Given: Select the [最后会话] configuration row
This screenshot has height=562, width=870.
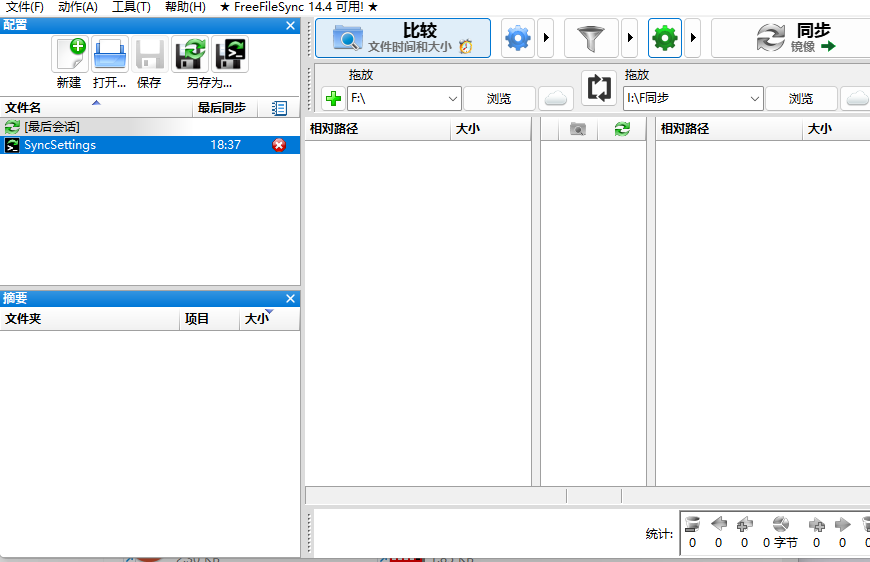Looking at the screenshot, I should (x=150, y=126).
